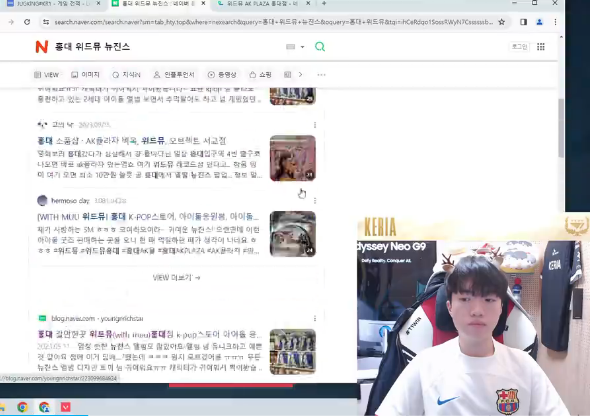590x417 pixels.
Task: Select the VIEW search tab
Action: tap(47, 75)
